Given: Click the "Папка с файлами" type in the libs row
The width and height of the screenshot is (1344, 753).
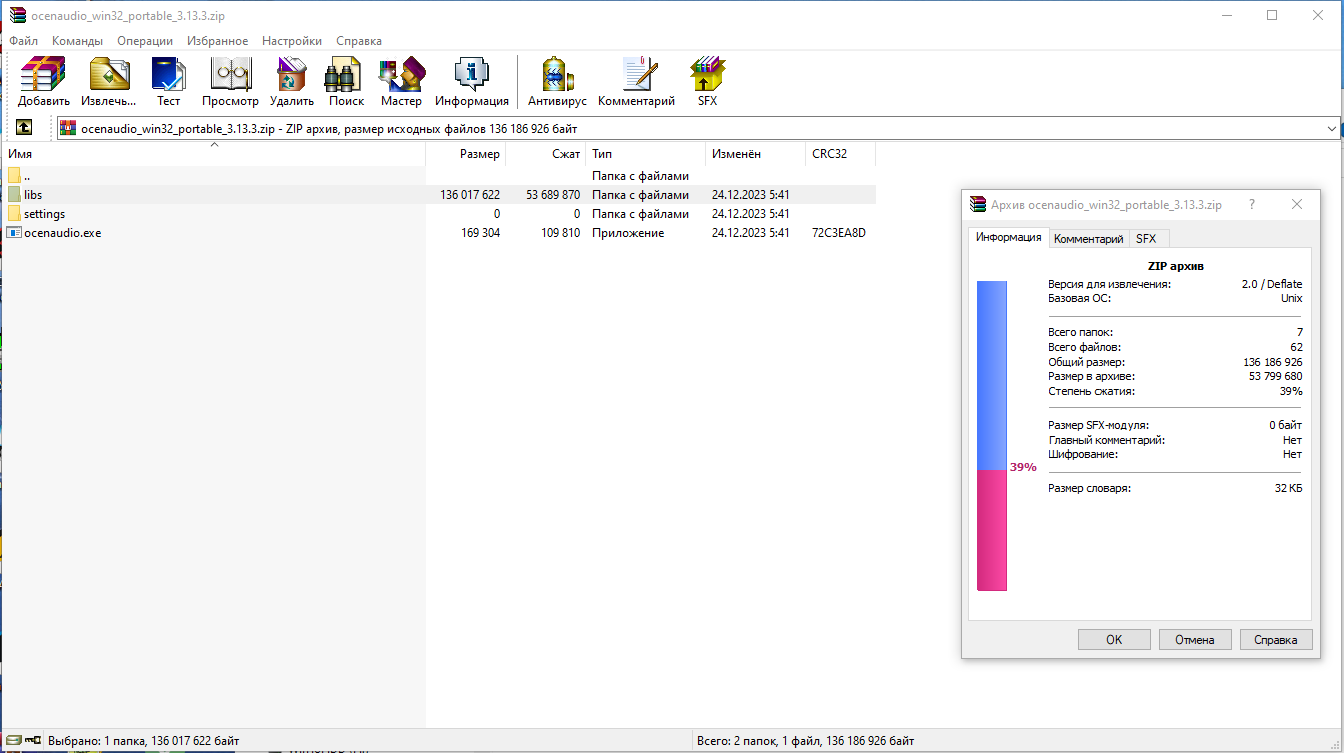Looking at the screenshot, I should coord(640,195).
